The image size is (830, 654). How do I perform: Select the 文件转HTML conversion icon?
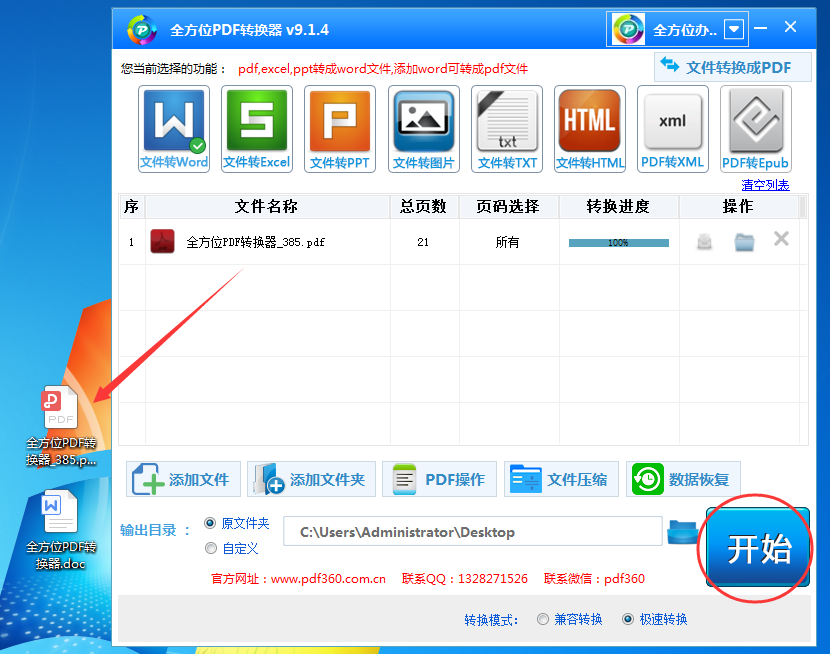[590, 129]
